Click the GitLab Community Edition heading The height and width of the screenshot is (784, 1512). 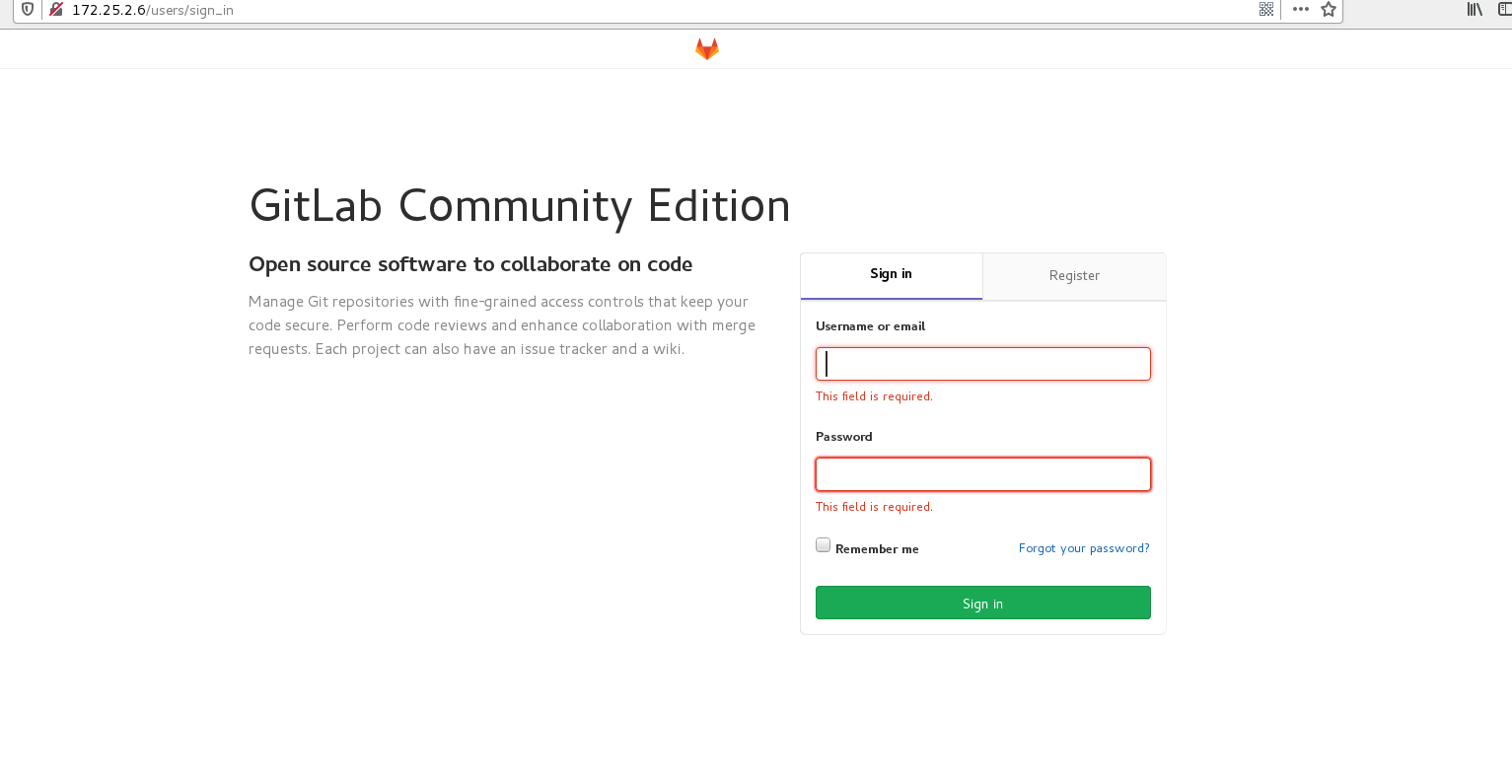(520, 206)
